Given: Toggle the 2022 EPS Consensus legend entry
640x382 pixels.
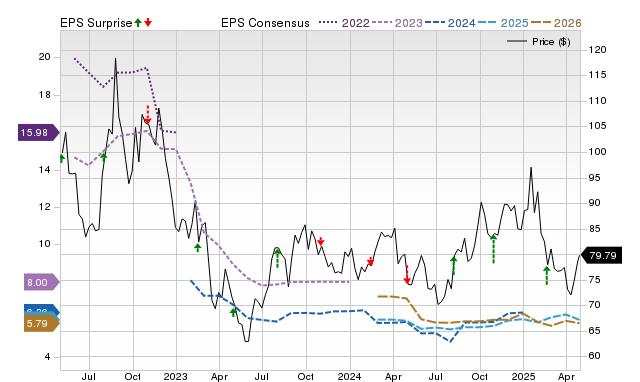Looking at the screenshot, I should (x=344, y=23).
